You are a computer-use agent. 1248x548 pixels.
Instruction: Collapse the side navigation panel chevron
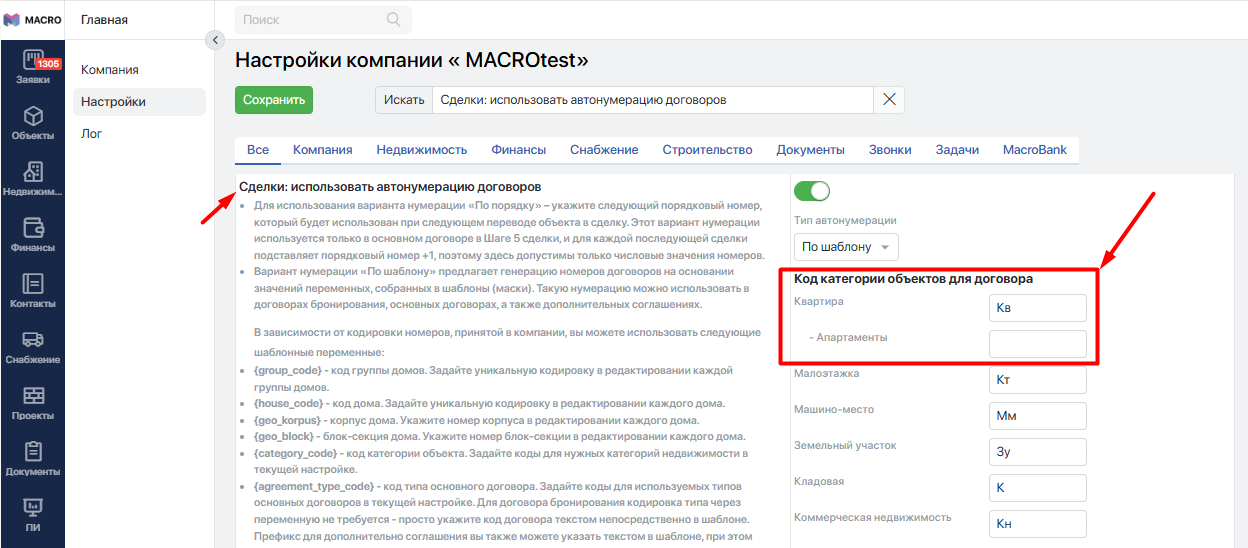[214, 40]
